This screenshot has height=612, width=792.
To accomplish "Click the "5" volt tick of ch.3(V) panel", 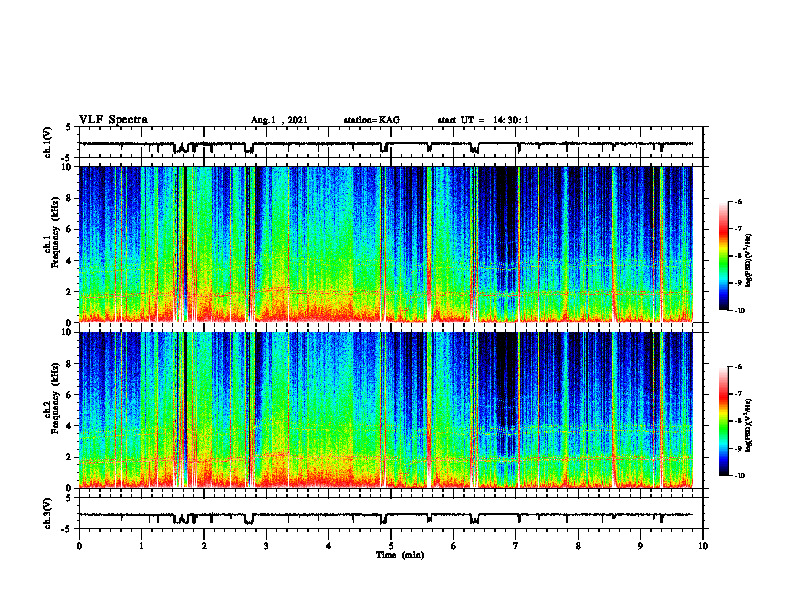I will pyautogui.click(x=69, y=498).
